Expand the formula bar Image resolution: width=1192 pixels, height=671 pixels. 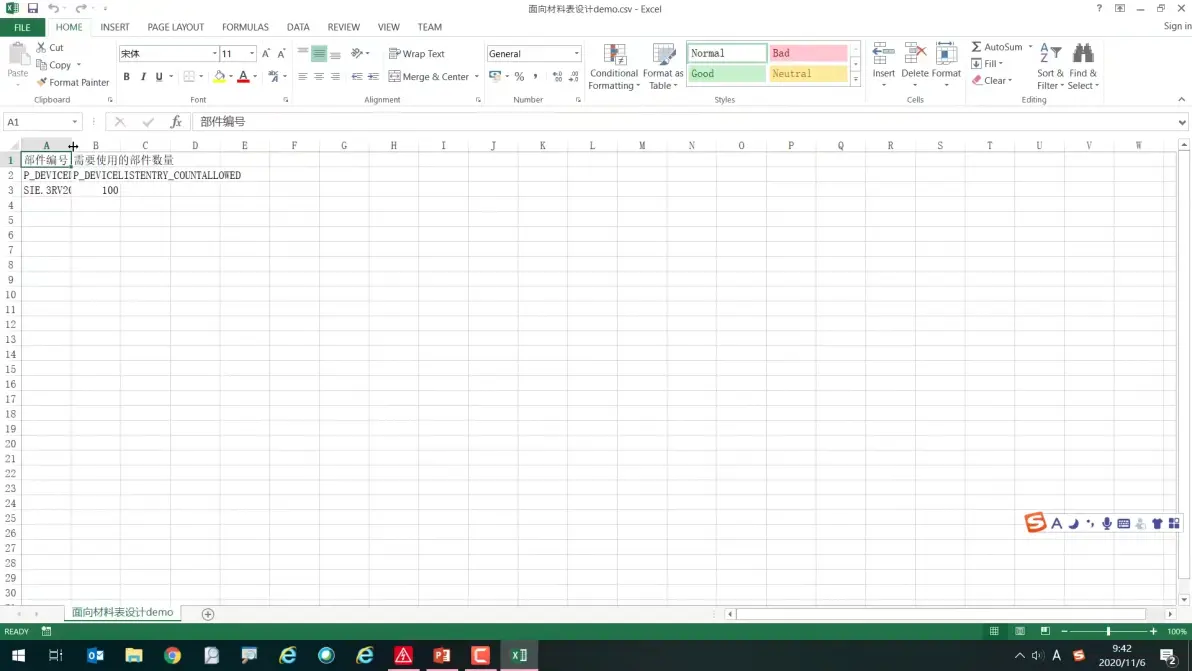click(x=1182, y=122)
